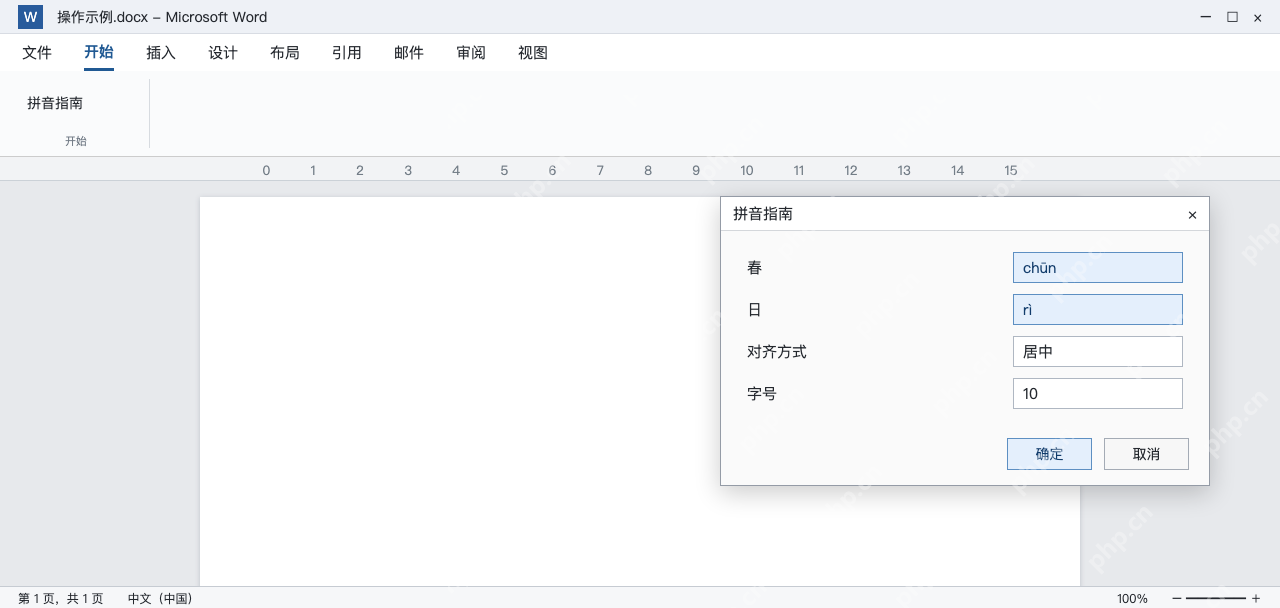Confirm with the 确定 button
The image size is (1280, 608).
tap(1049, 454)
